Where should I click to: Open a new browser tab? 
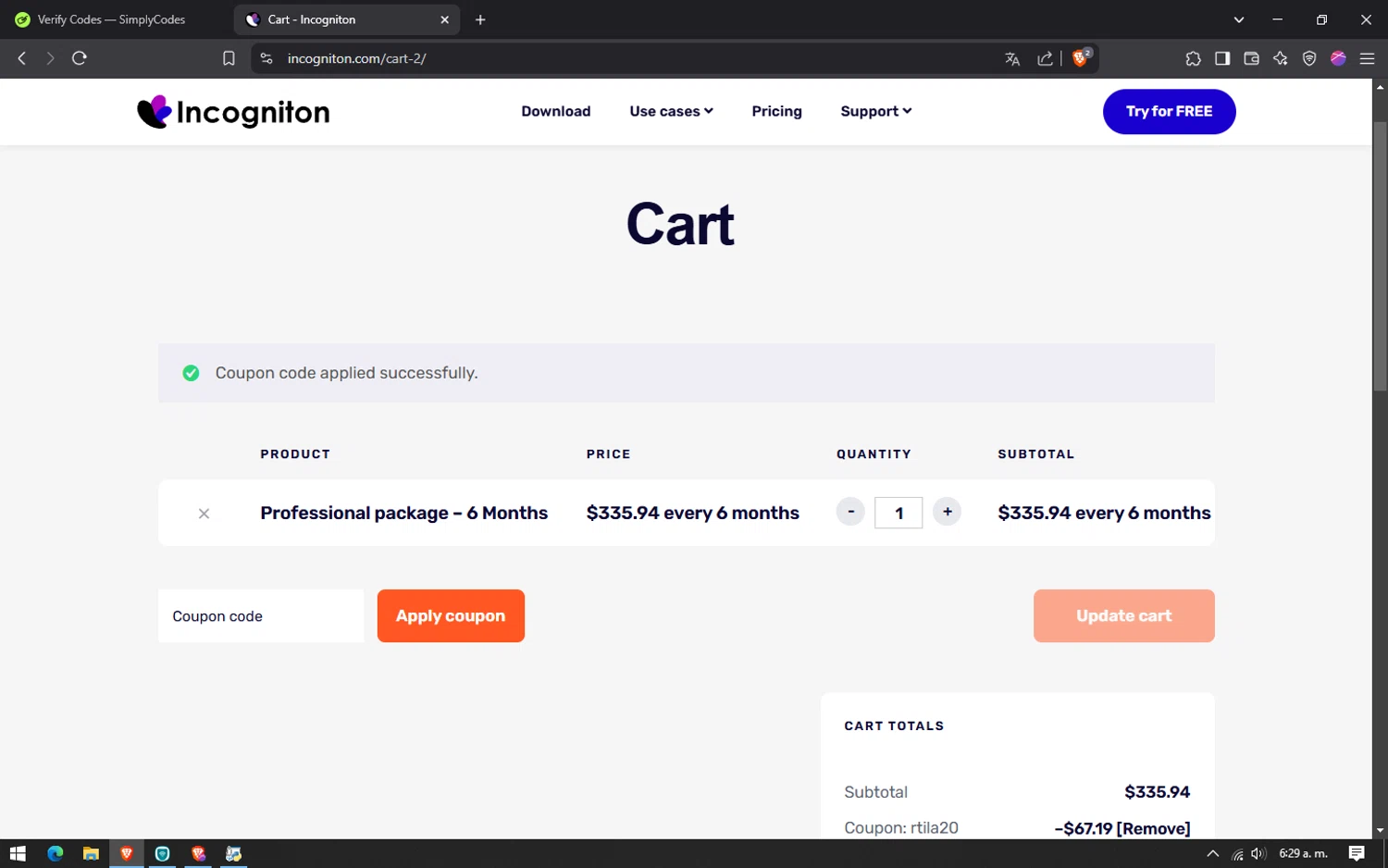(x=480, y=19)
